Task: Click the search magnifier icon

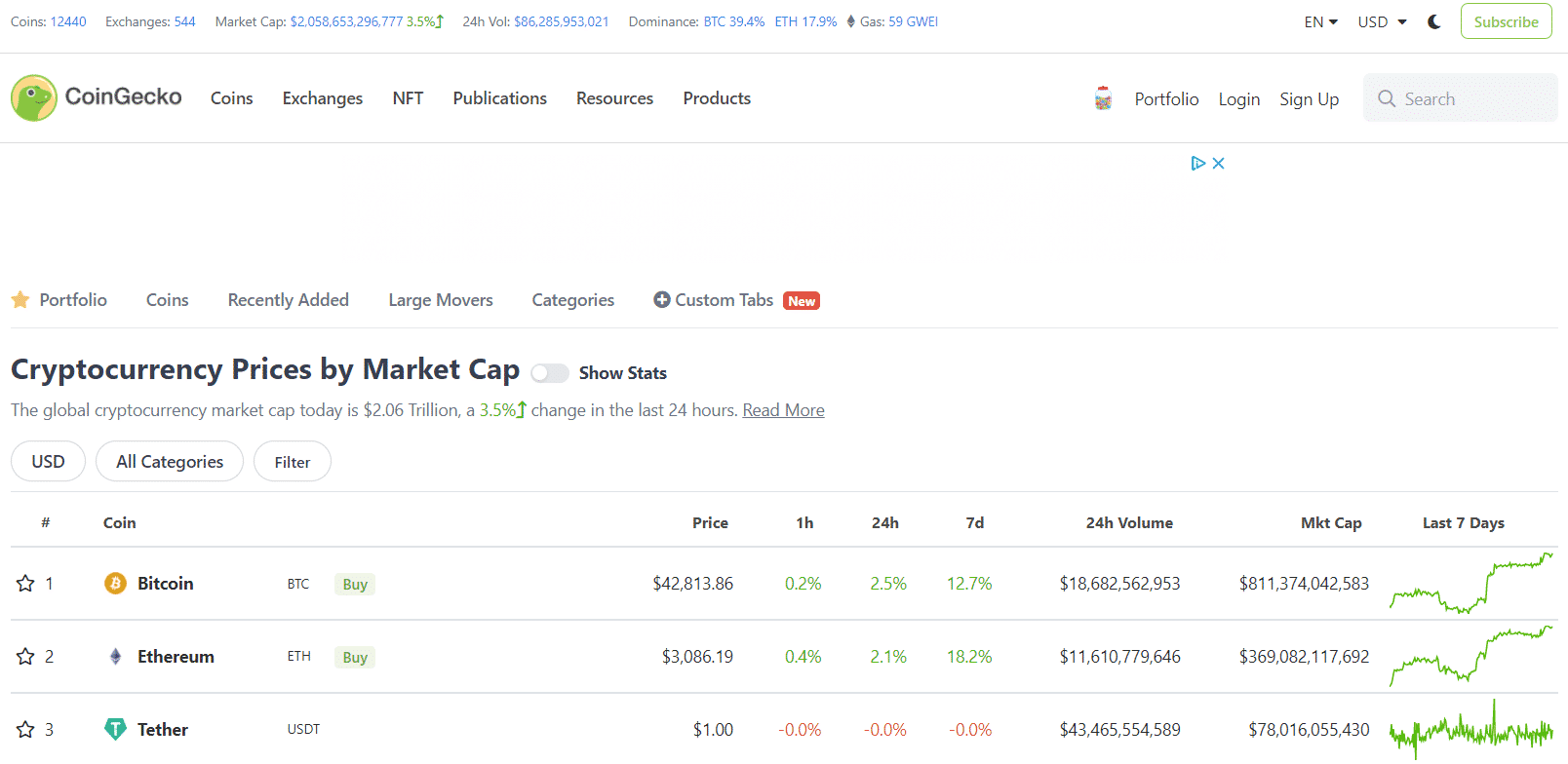Action: (1387, 98)
